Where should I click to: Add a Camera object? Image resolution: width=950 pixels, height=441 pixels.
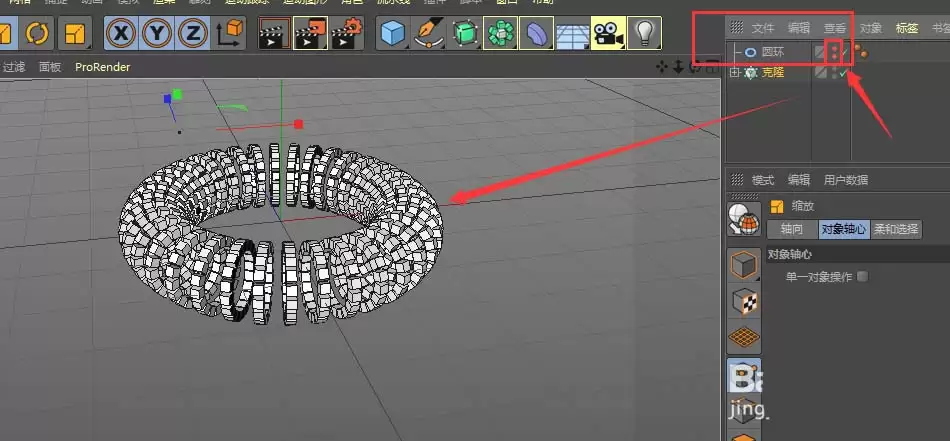coord(608,33)
